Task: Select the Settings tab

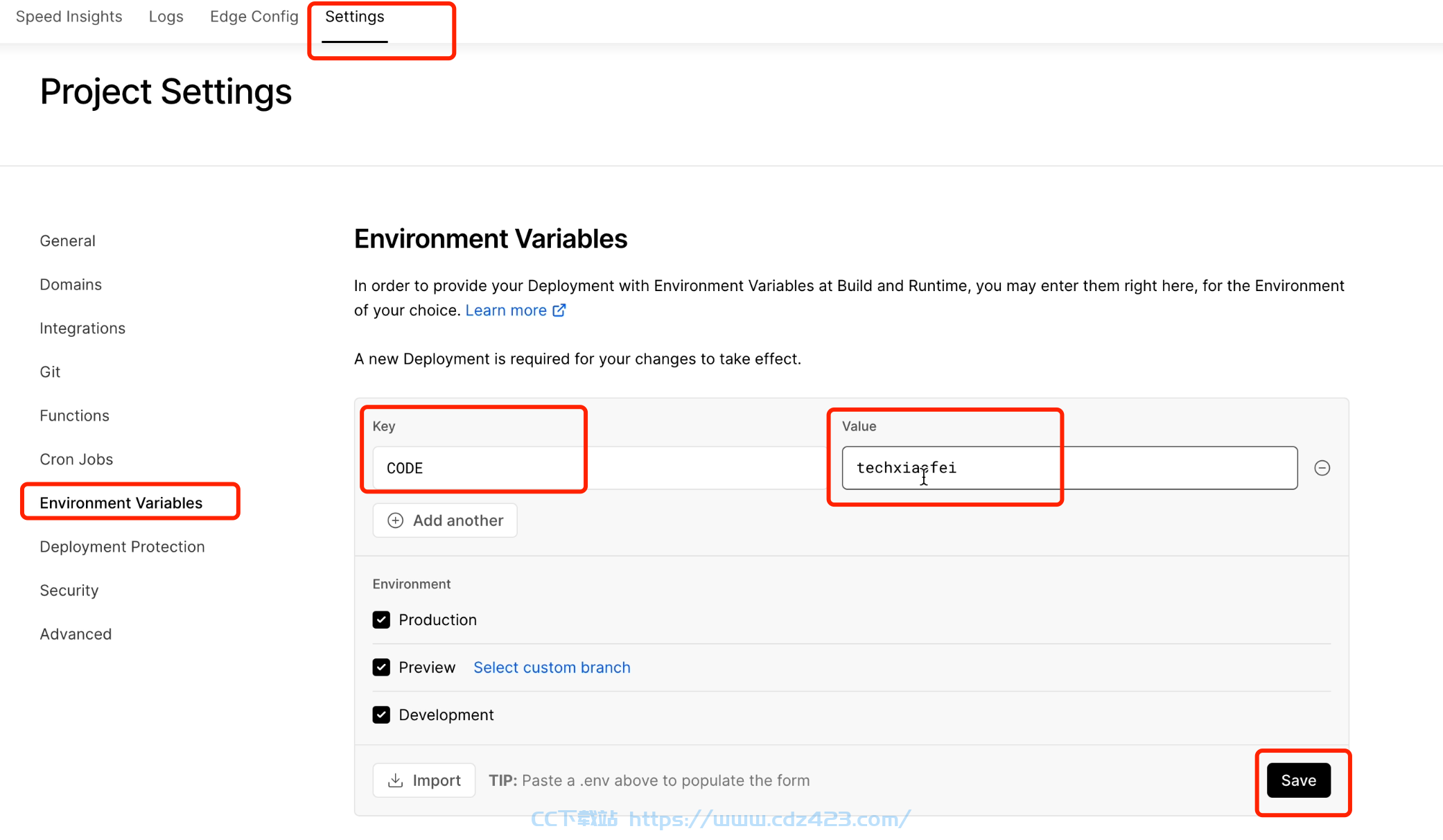Action: (x=354, y=17)
